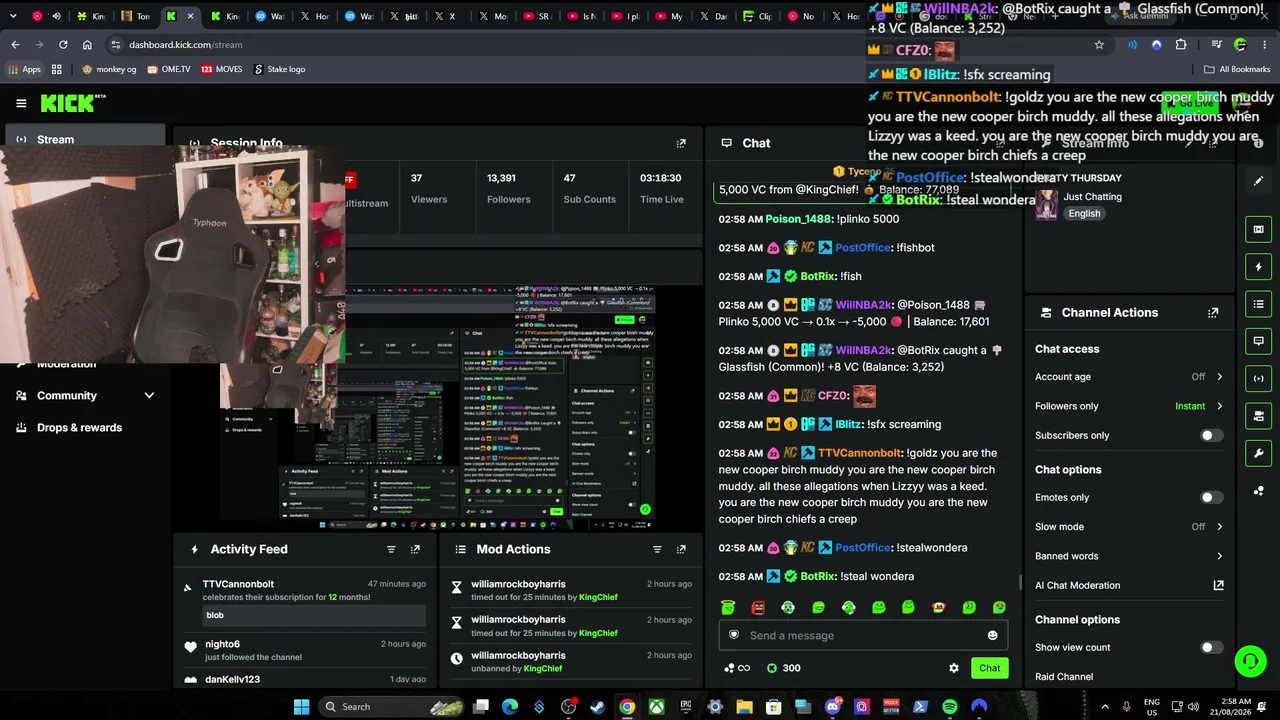
Task: Open the taskbar clock and date
Action: [1232, 707]
